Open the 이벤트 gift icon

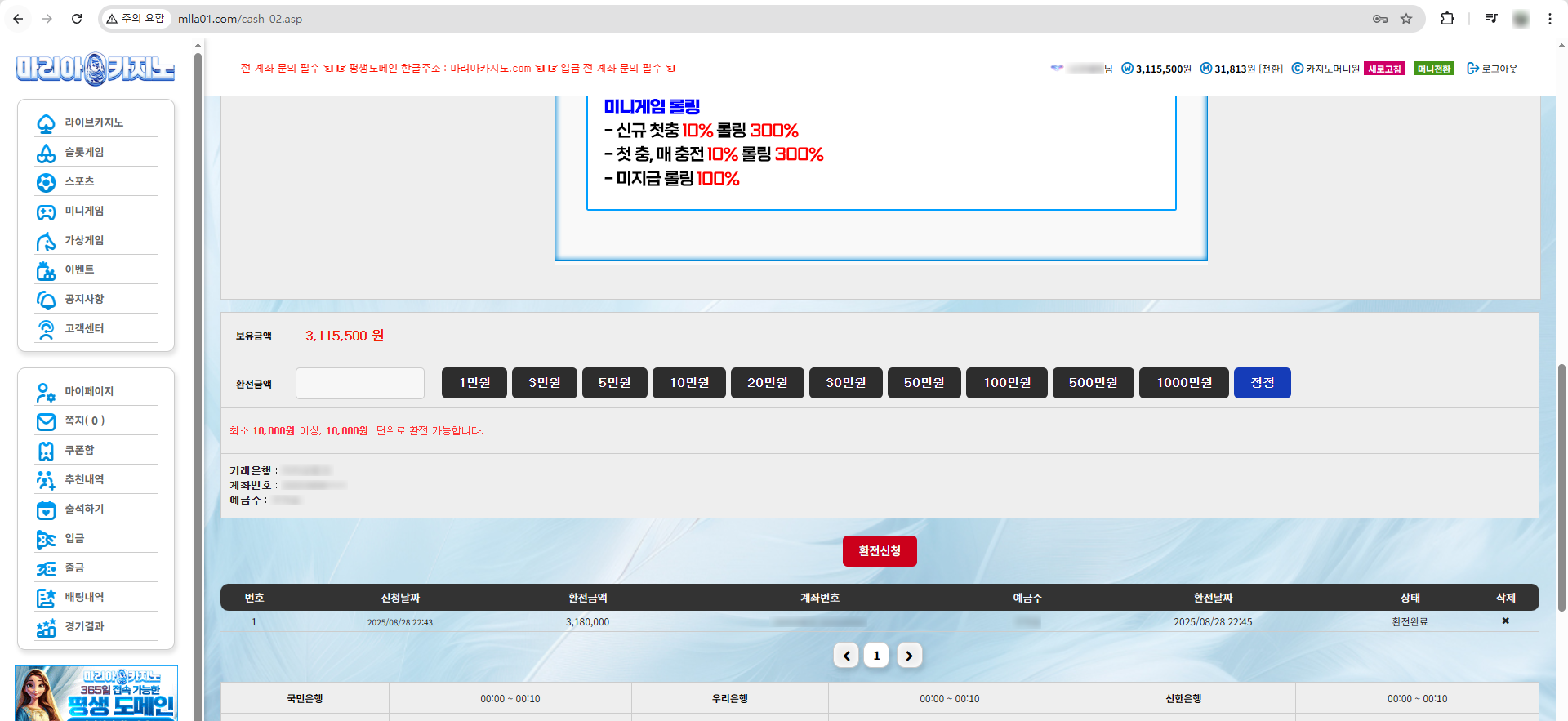(47, 270)
